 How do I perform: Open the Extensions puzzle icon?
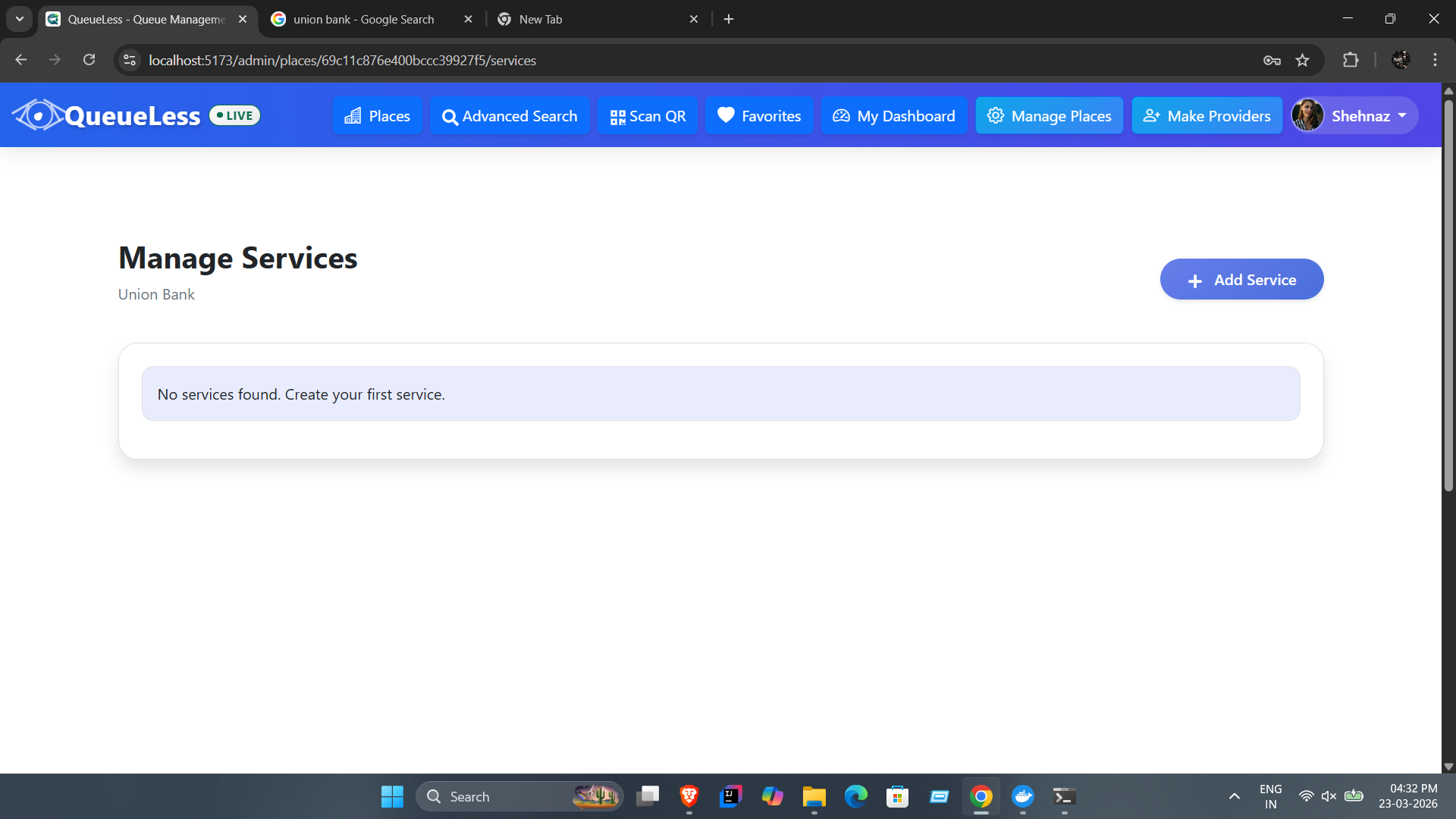point(1351,60)
